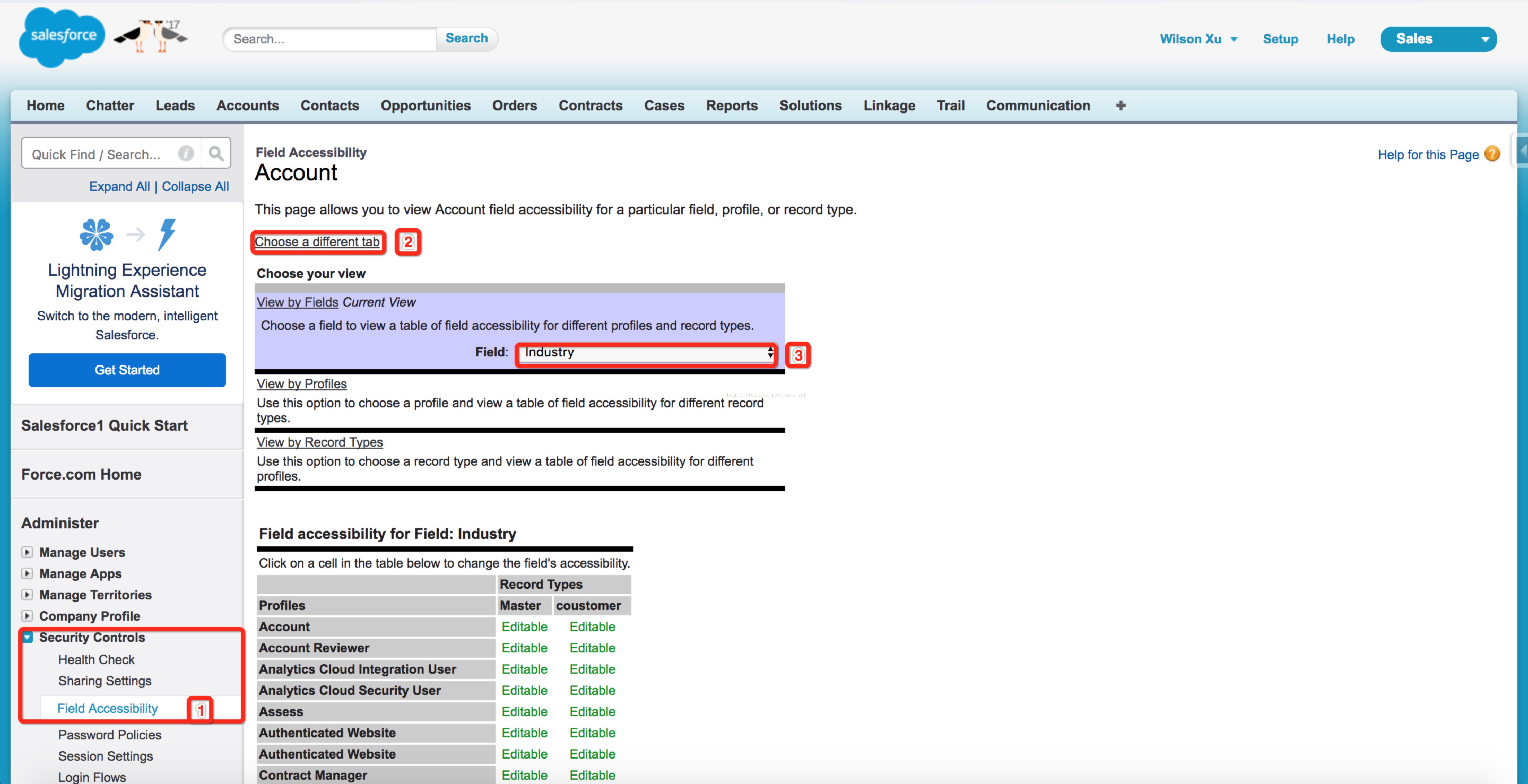Click the plus icon for all tabs

(1121, 106)
